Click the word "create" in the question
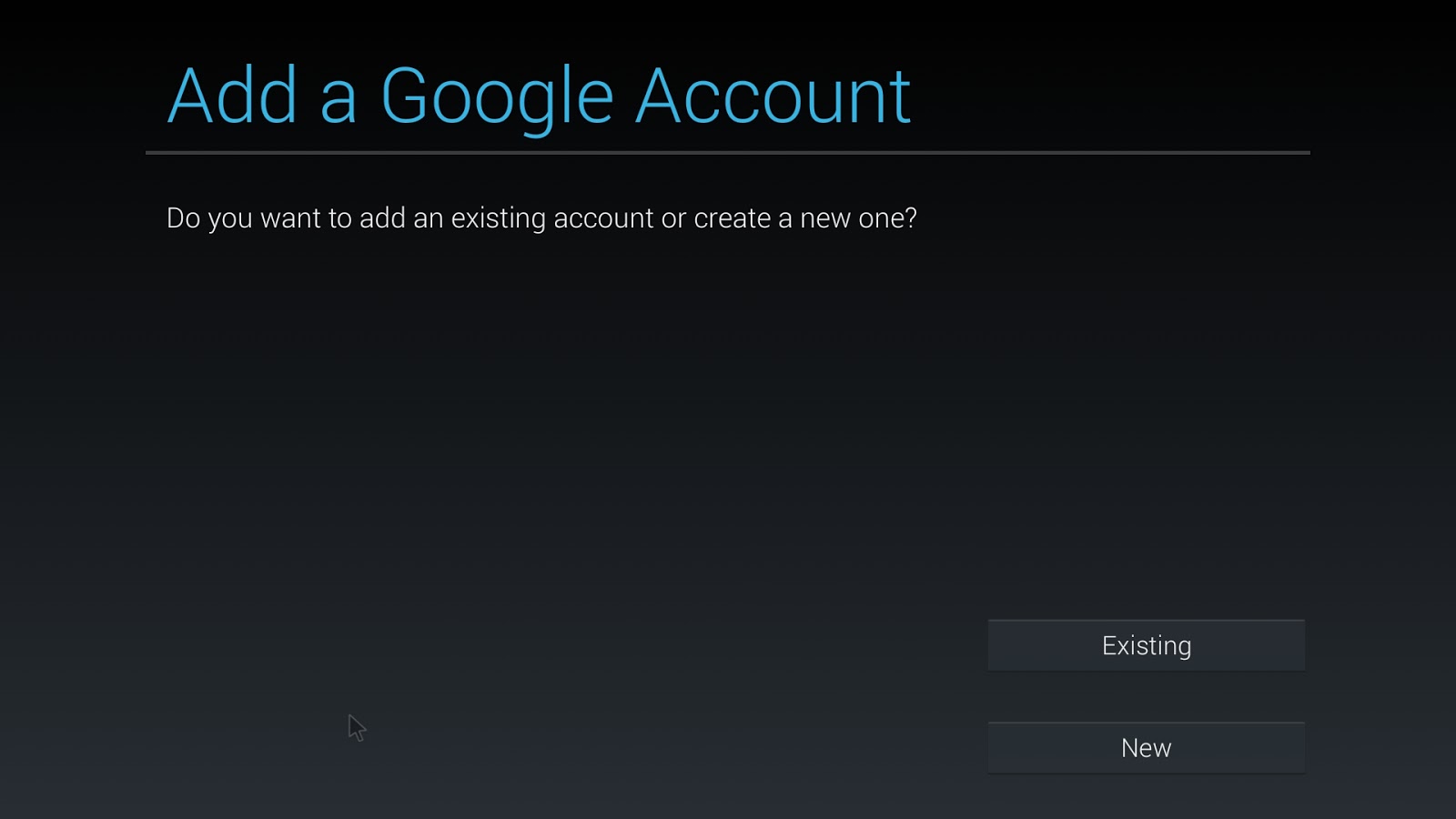Screen dimensions: 1456x819 732,218
